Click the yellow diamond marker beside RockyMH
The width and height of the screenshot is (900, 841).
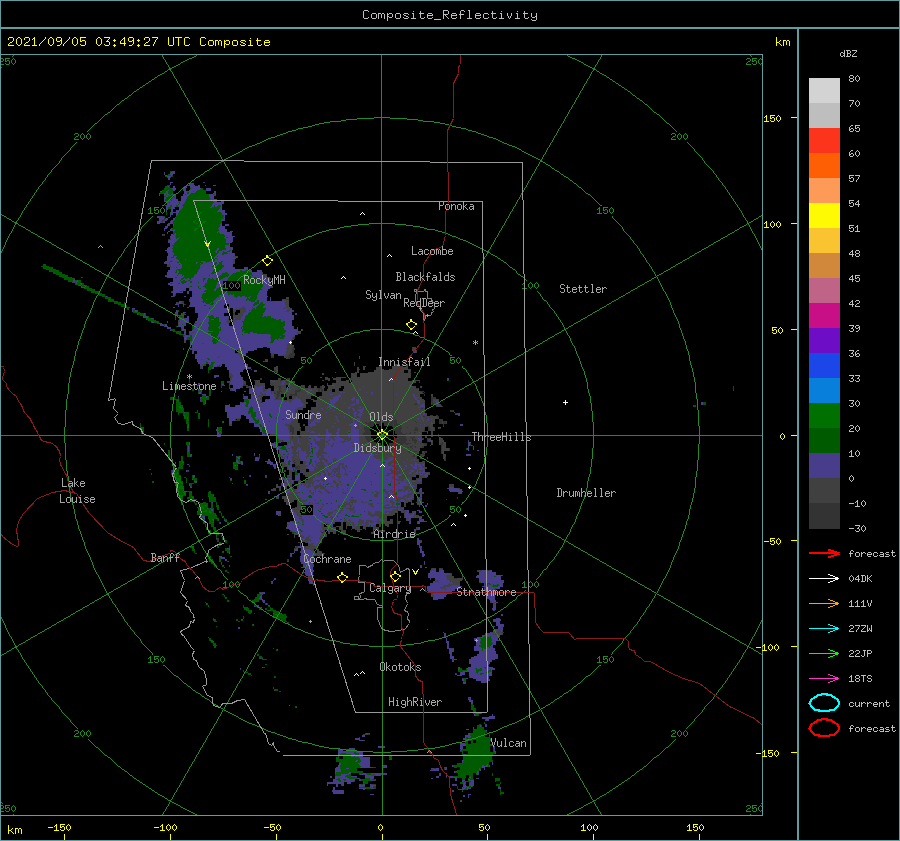pyautogui.click(x=267, y=261)
